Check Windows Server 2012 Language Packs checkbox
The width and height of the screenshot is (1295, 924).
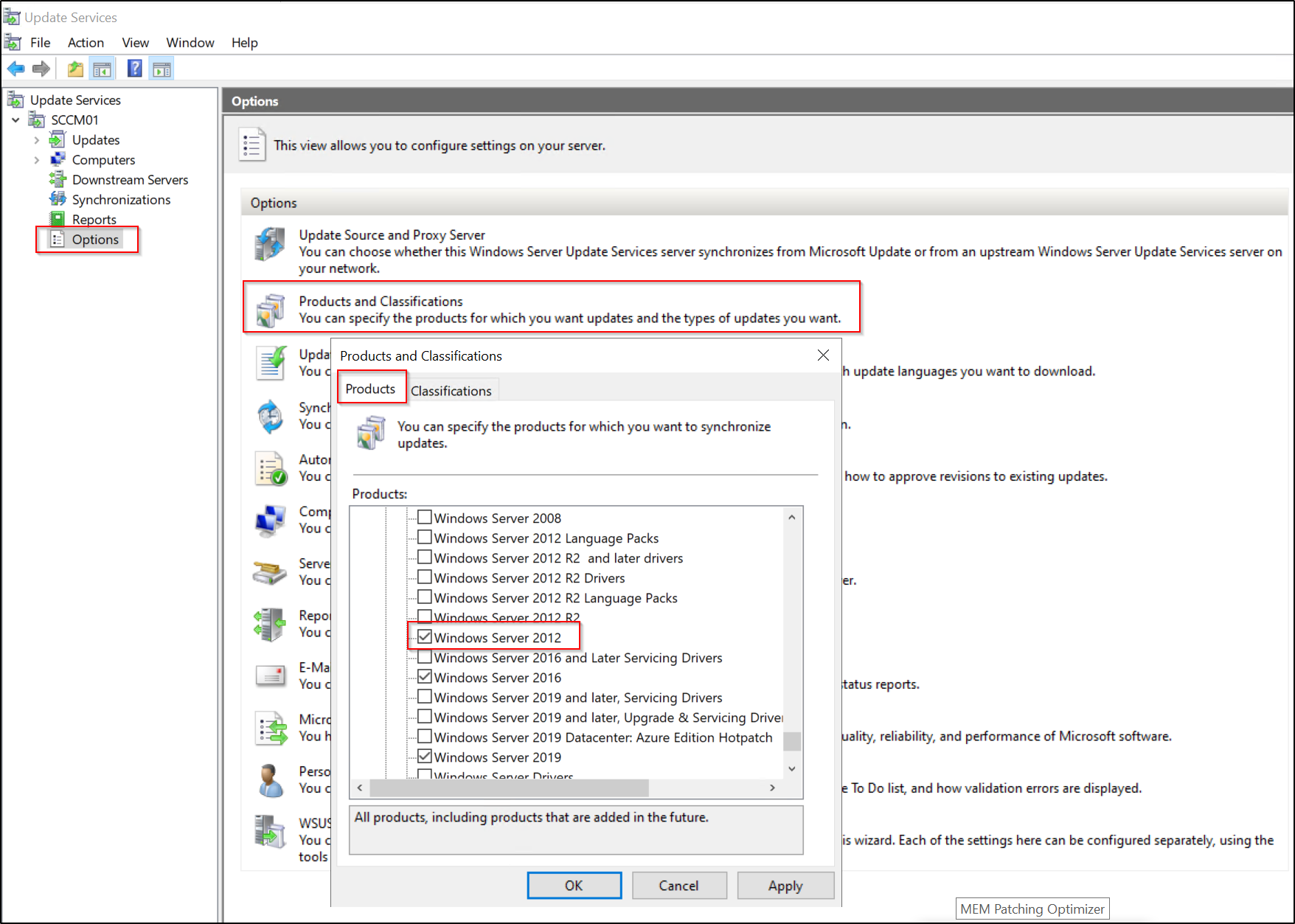pos(425,537)
